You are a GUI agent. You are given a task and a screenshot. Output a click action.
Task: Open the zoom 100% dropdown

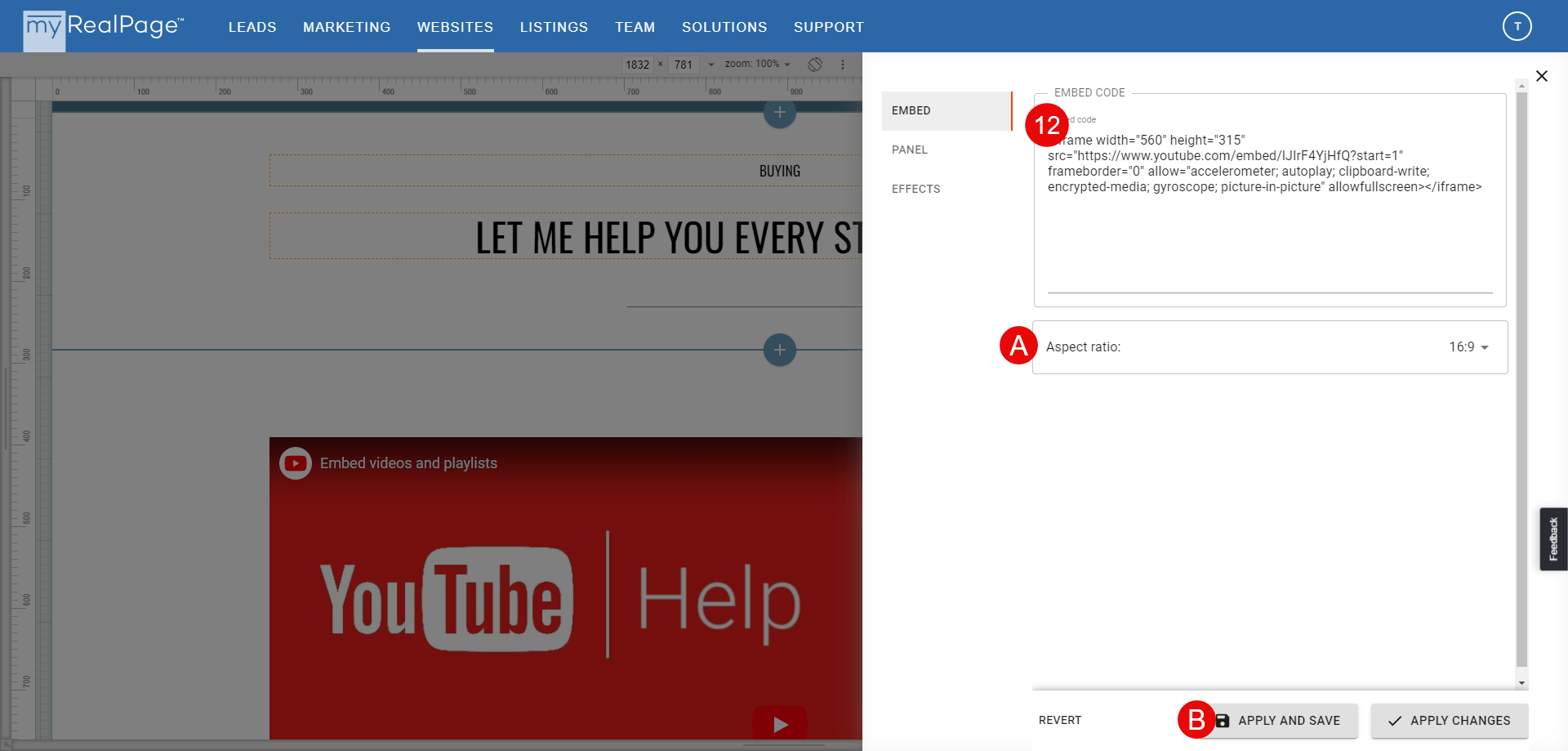click(757, 64)
